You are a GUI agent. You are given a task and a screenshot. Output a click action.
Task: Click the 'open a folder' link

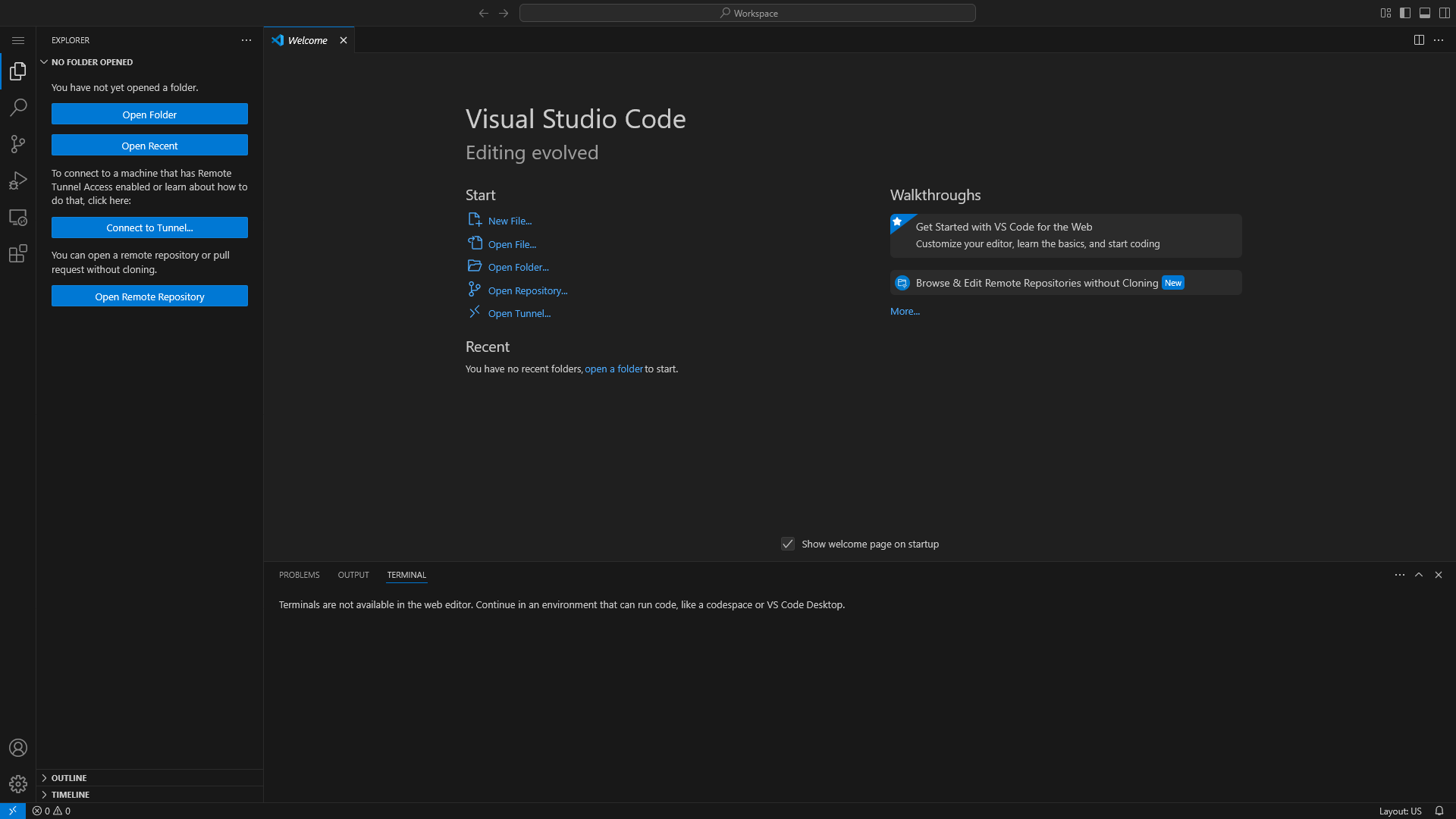coord(614,369)
